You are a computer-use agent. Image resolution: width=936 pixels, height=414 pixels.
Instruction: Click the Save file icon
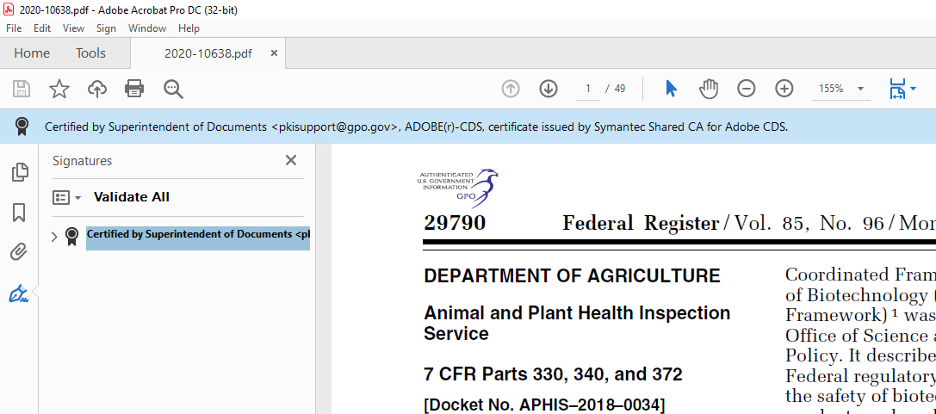click(x=21, y=89)
